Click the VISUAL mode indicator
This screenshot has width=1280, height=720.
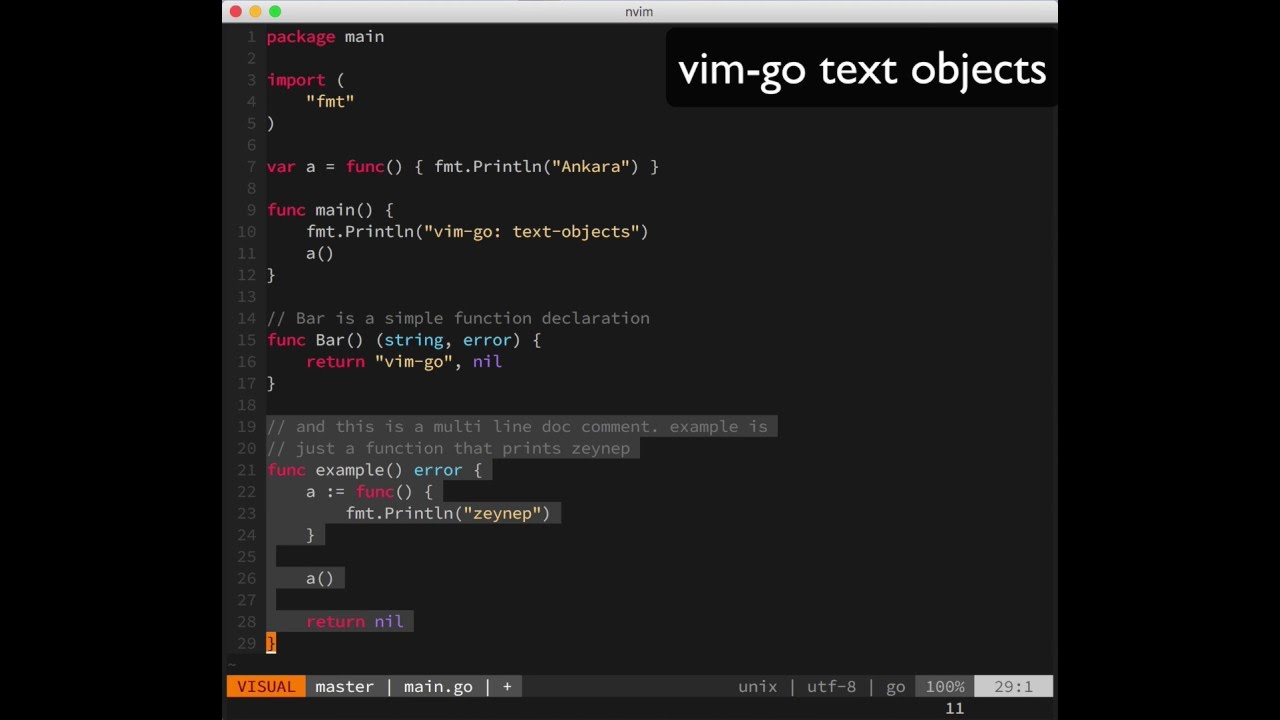pyautogui.click(x=266, y=686)
